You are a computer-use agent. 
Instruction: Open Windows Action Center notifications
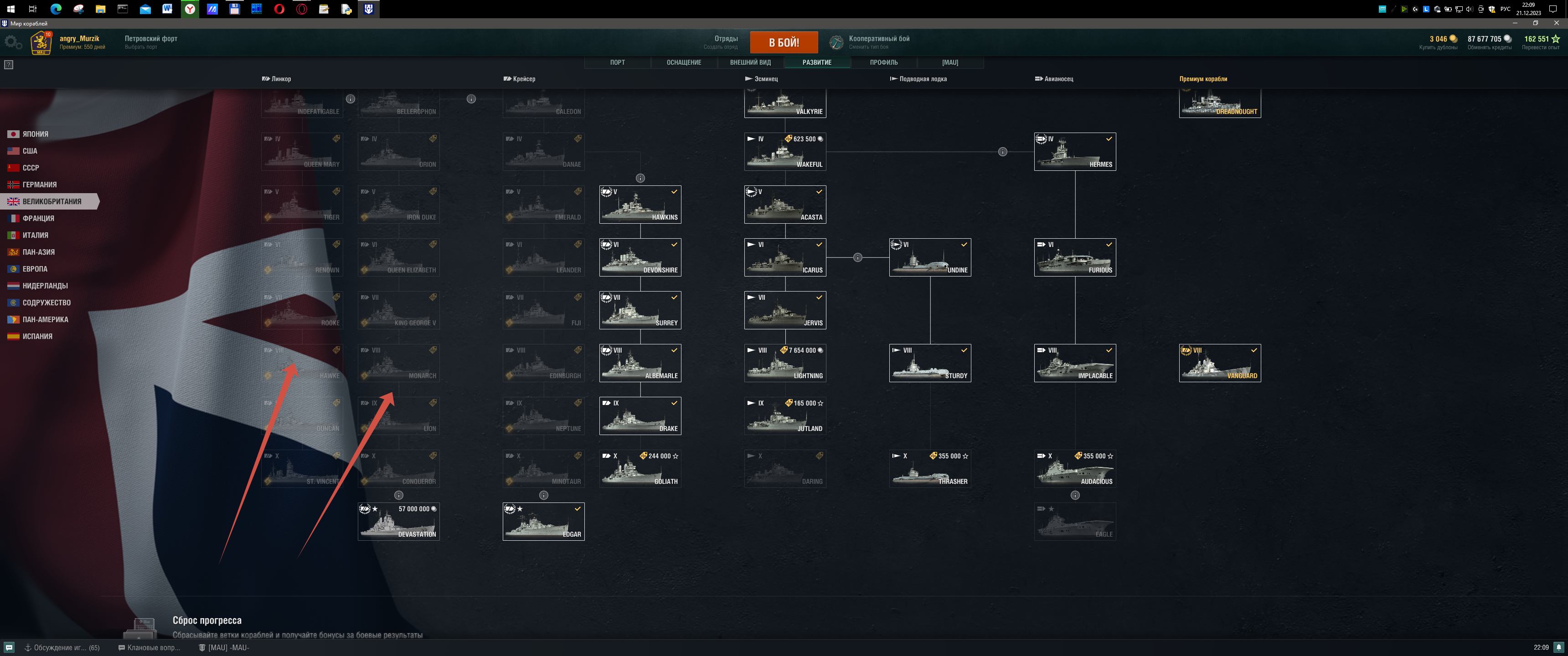click(1553, 9)
